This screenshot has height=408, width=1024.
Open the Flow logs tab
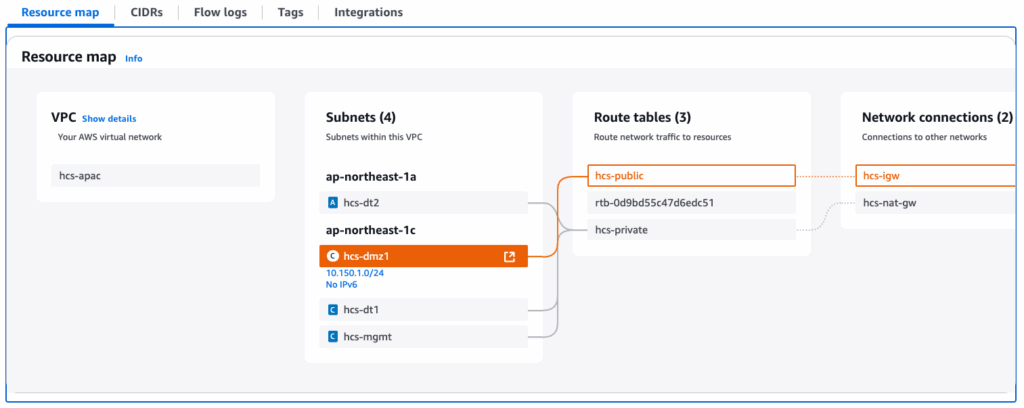click(221, 12)
